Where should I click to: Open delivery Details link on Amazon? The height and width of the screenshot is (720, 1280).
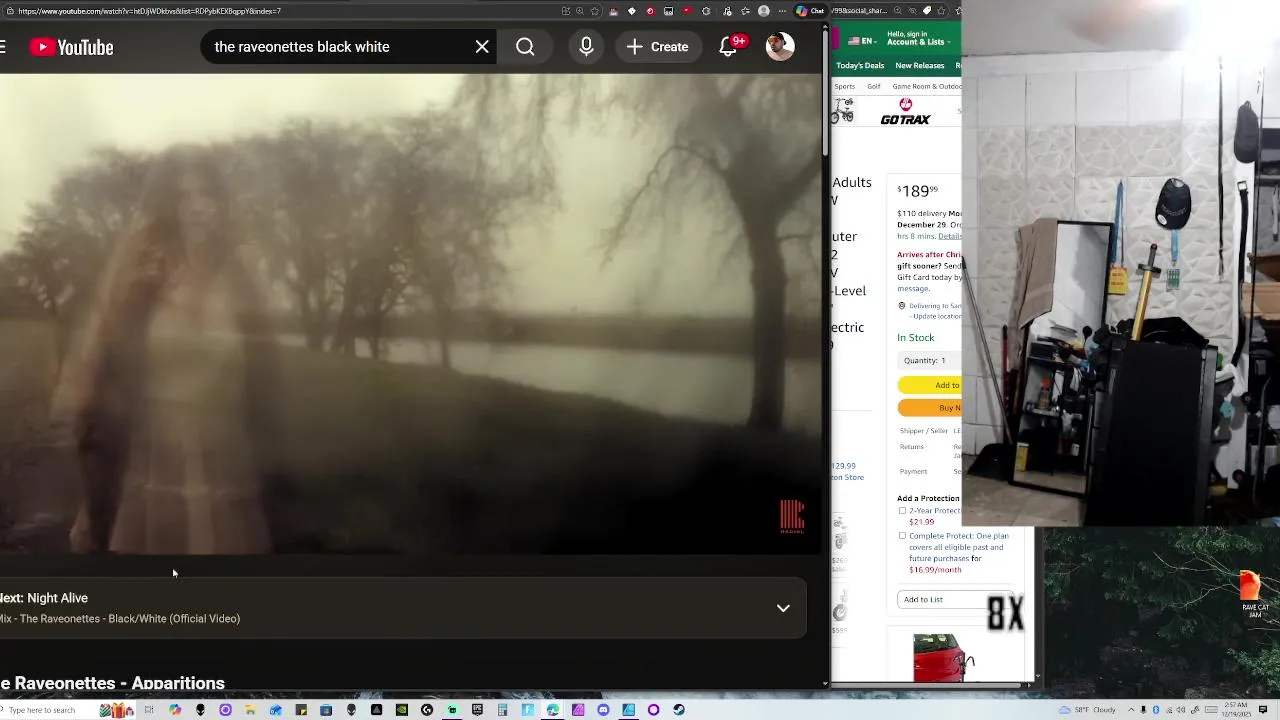tap(950, 236)
